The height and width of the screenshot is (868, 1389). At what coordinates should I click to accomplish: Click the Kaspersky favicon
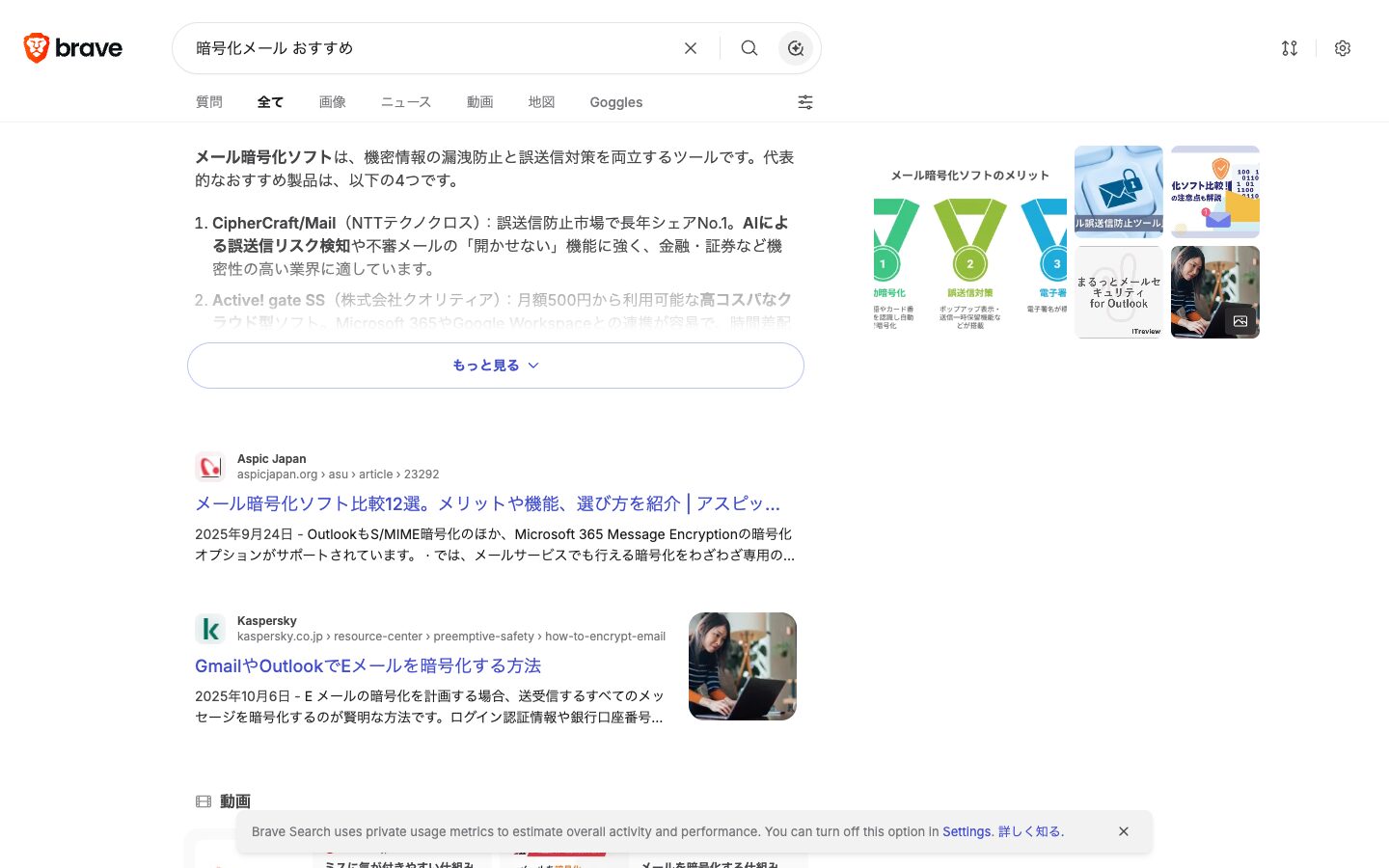tap(210, 629)
